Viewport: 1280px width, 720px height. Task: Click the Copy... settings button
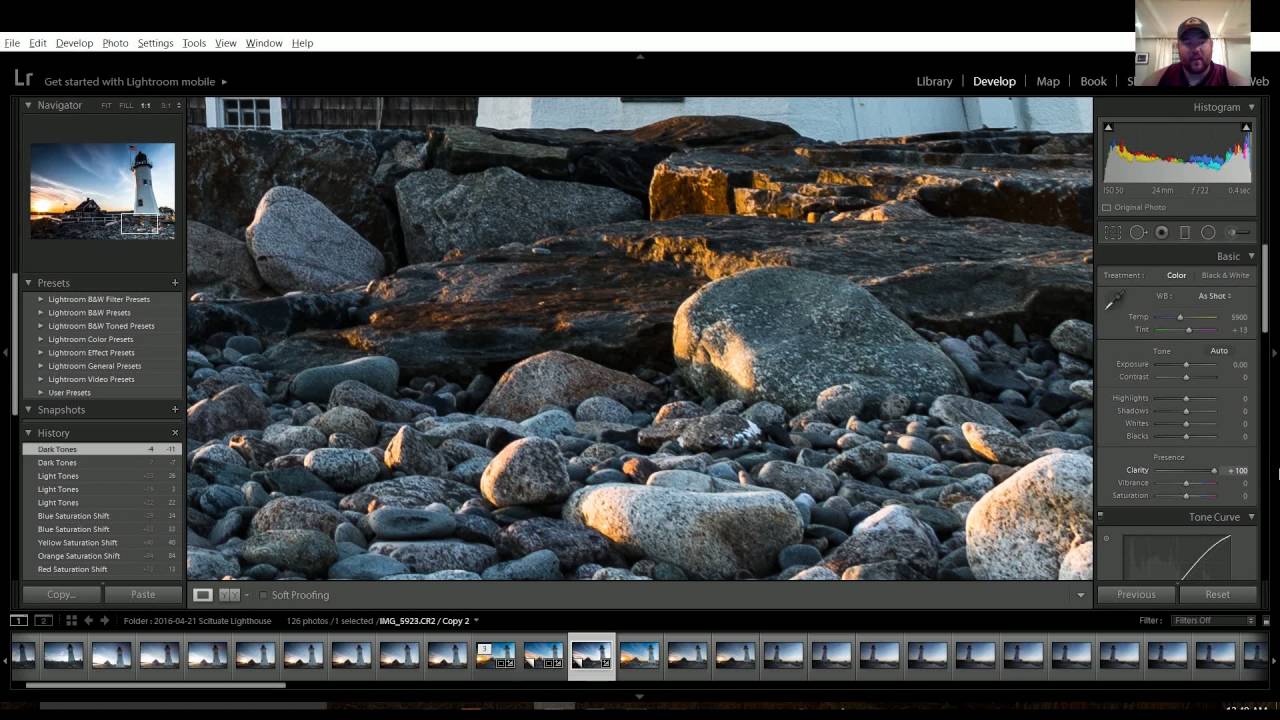click(61, 594)
